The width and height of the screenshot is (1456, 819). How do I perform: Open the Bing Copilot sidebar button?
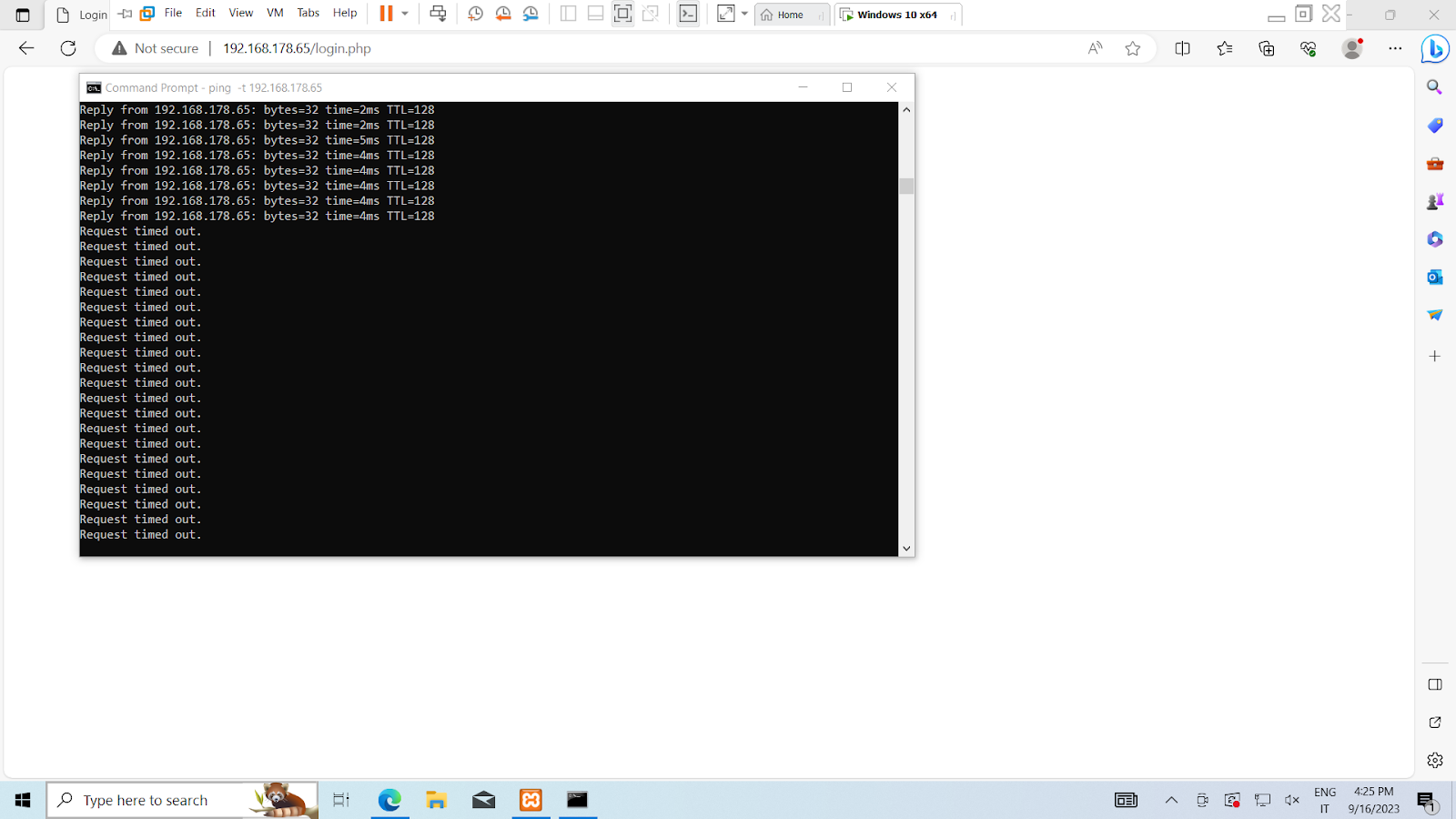tap(1435, 49)
